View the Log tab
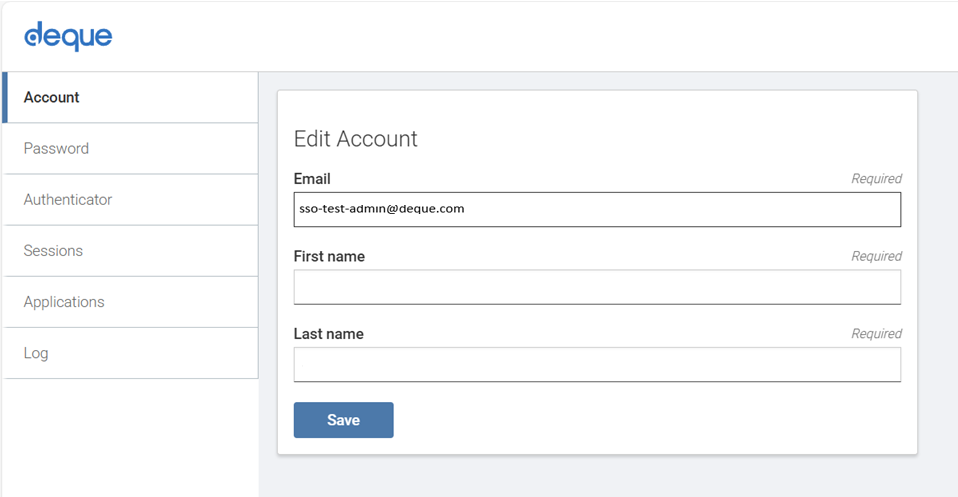Image resolution: width=958 pixels, height=497 pixels. [x=36, y=353]
